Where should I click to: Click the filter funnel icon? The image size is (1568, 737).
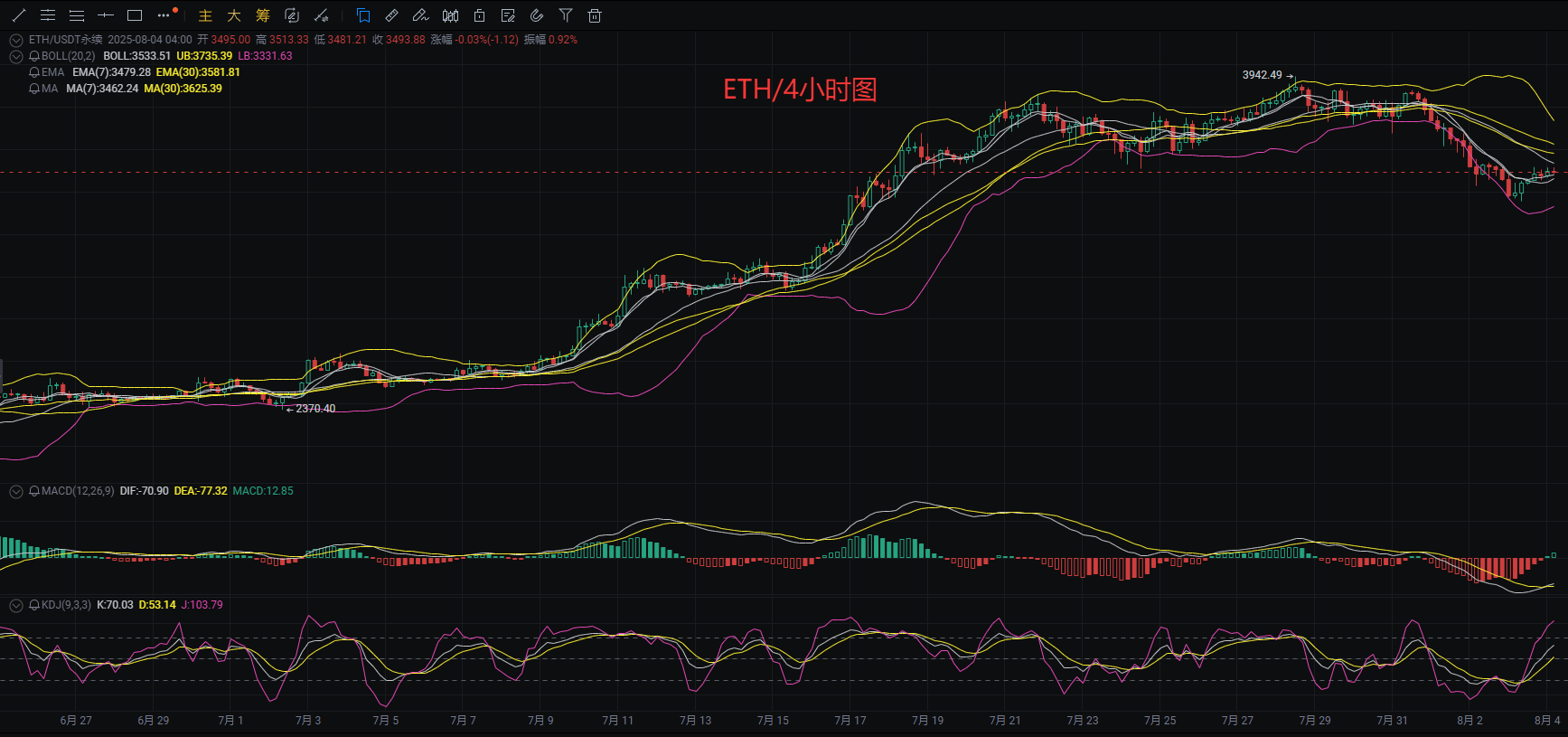[x=566, y=15]
